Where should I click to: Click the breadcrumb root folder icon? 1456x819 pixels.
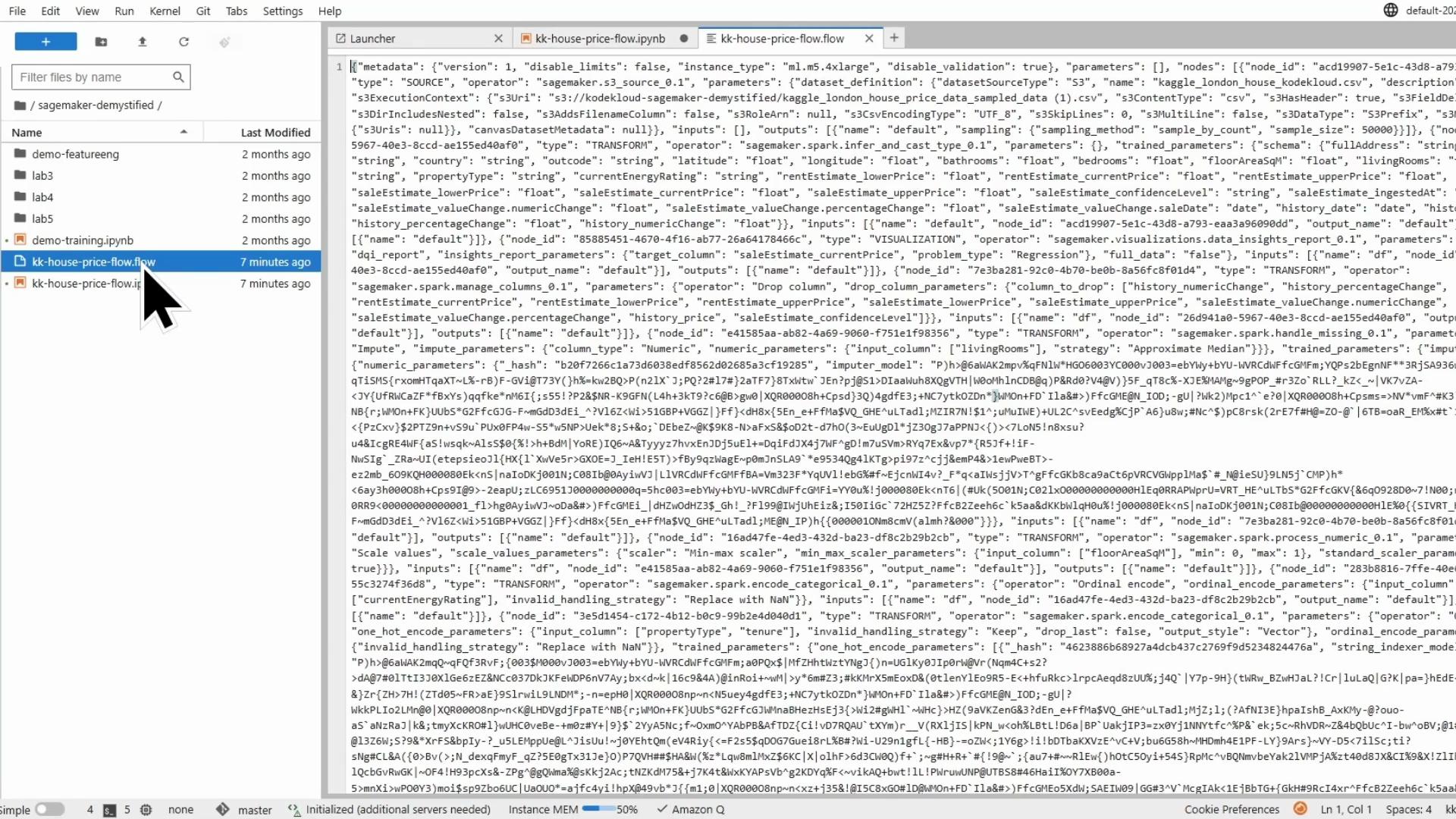coord(20,105)
